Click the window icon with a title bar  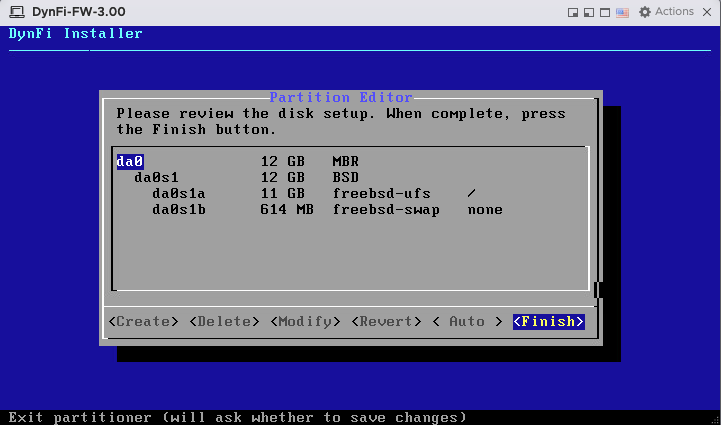click(x=605, y=12)
